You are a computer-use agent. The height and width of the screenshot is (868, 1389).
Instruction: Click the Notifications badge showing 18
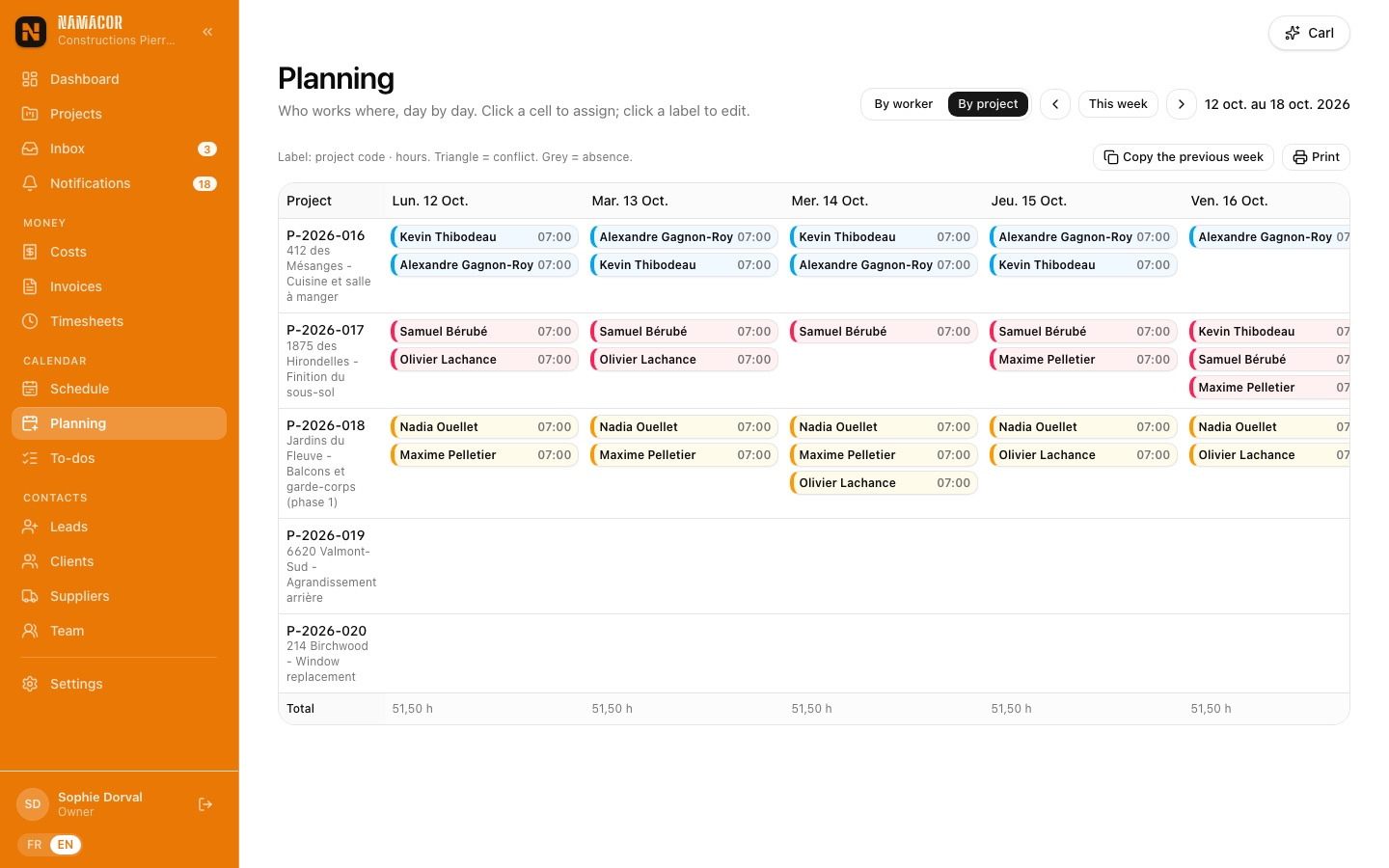204,183
